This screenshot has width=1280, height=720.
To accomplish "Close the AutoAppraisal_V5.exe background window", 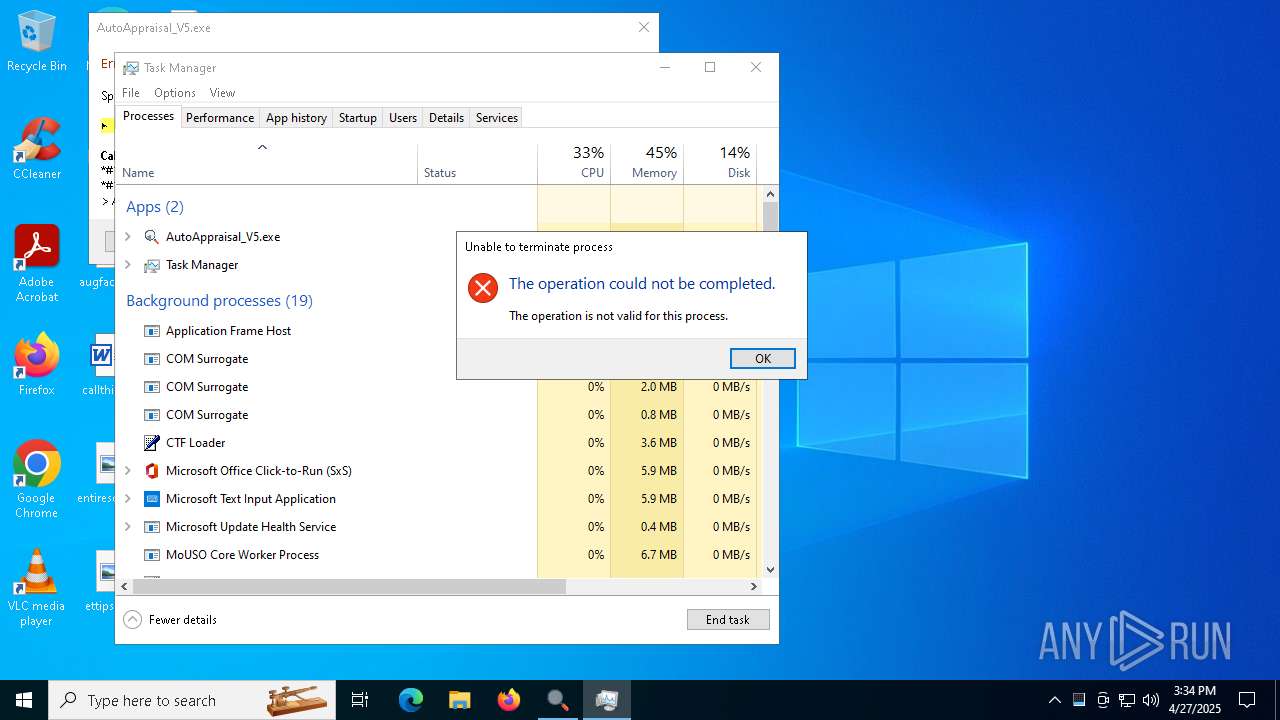I will (644, 27).
